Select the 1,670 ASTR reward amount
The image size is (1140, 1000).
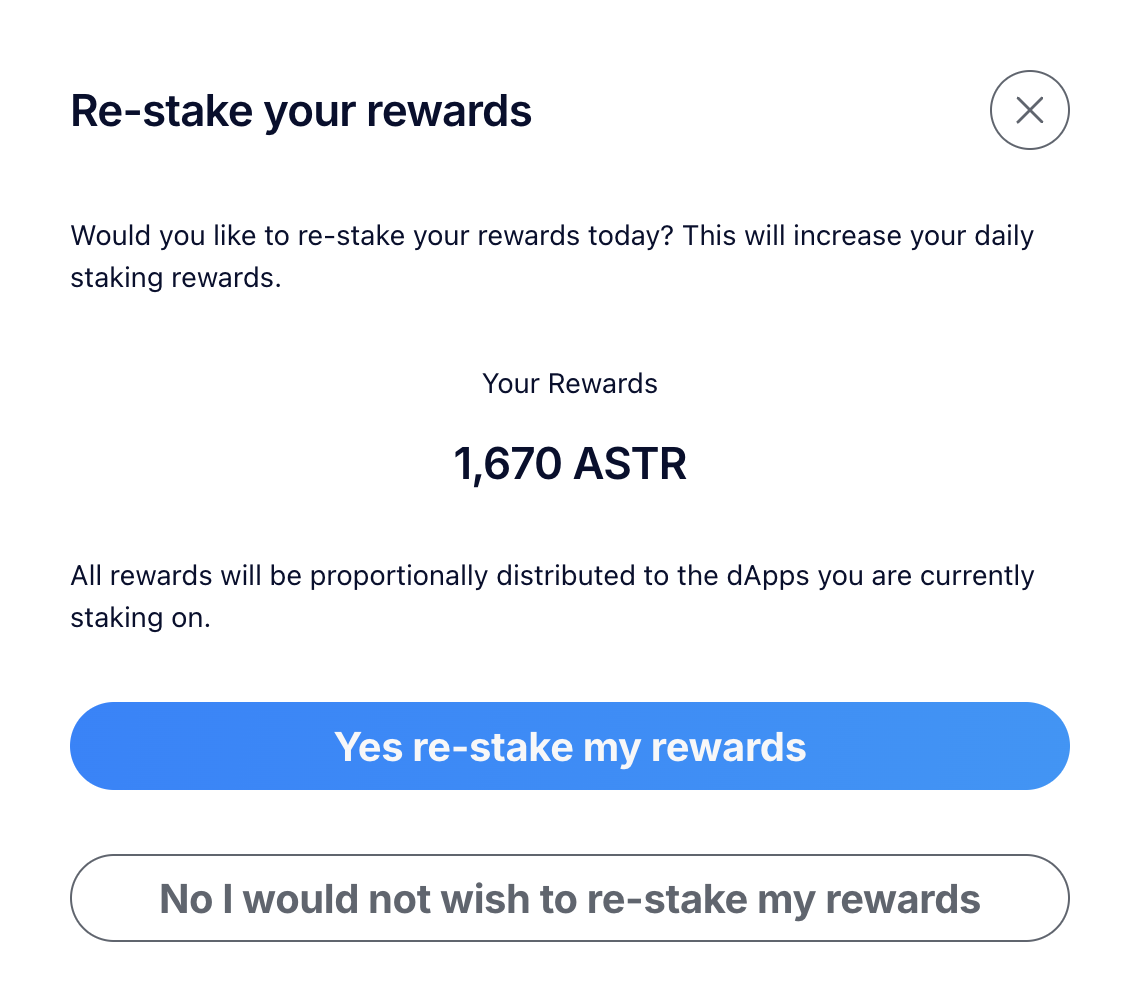569,464
